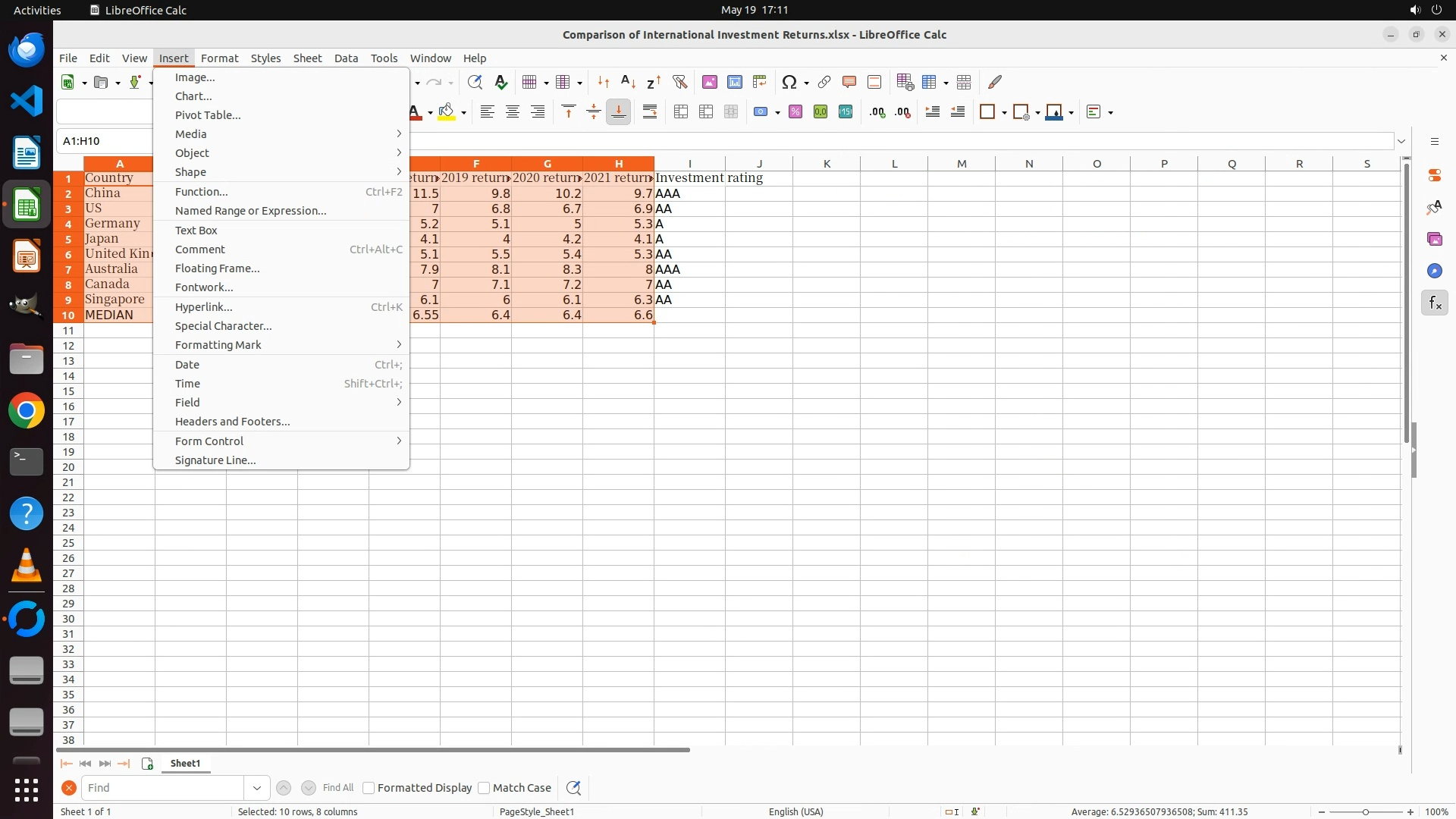
Task: Check the Match Case option
Action: pos(484,788)
